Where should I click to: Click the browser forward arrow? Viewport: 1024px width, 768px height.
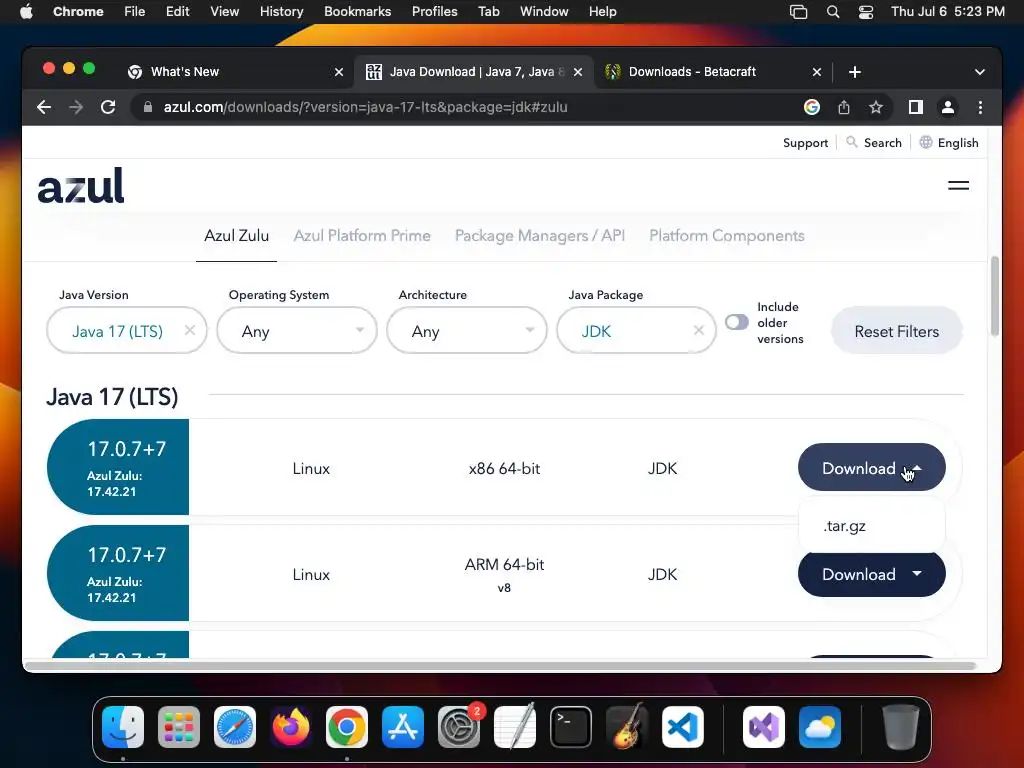76,107
